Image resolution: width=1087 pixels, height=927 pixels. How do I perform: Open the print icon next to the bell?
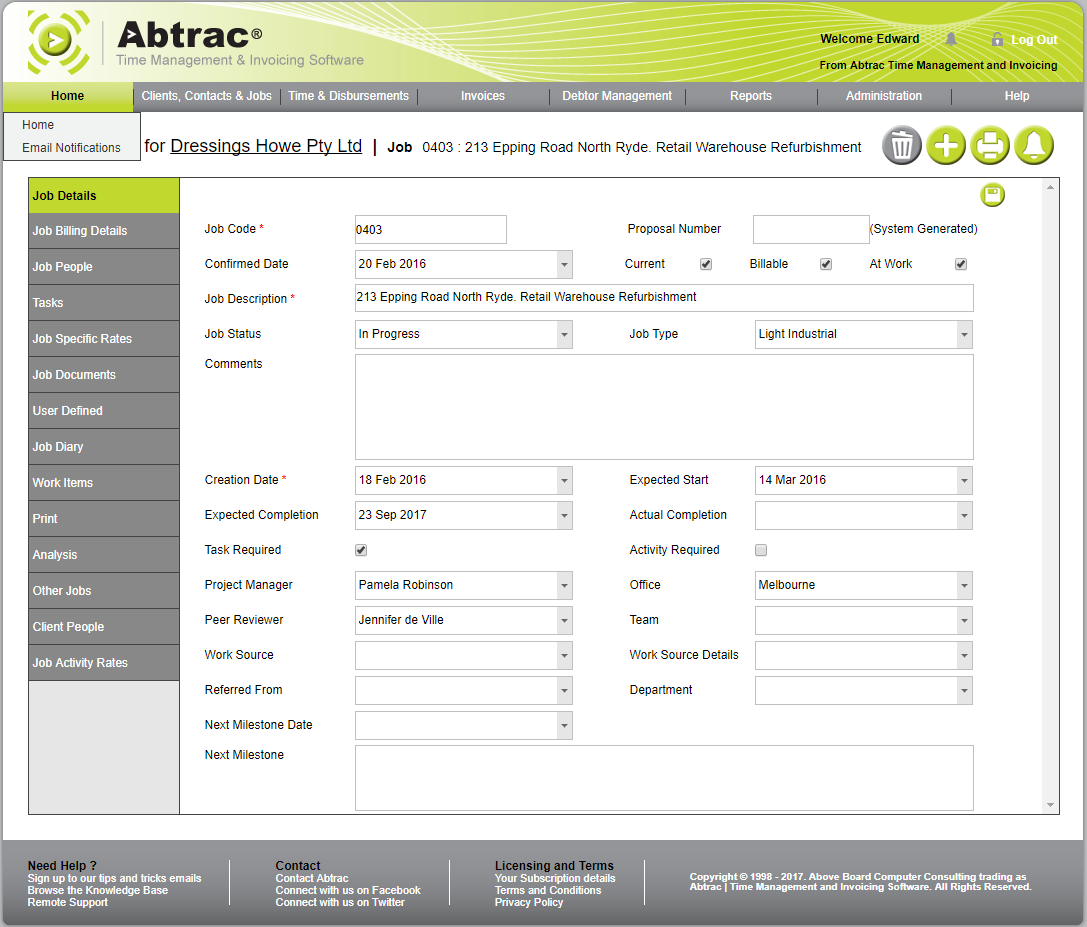pyautogui.click(x=990, y=145)
